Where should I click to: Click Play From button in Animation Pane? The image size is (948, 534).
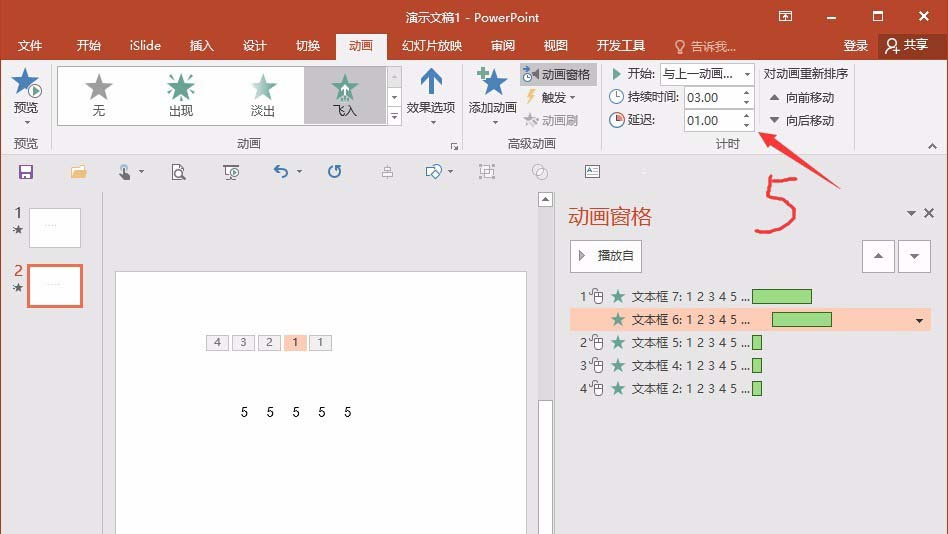click(605, 256)
